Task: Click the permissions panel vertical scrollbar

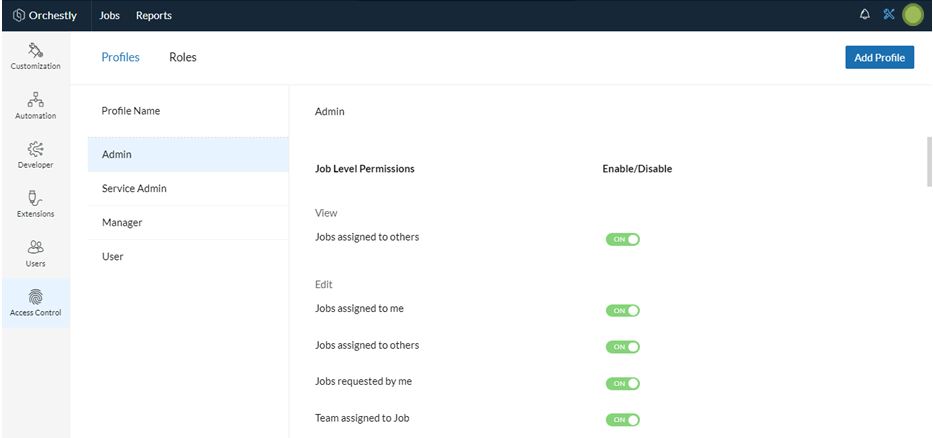Action: pos(929,161)
